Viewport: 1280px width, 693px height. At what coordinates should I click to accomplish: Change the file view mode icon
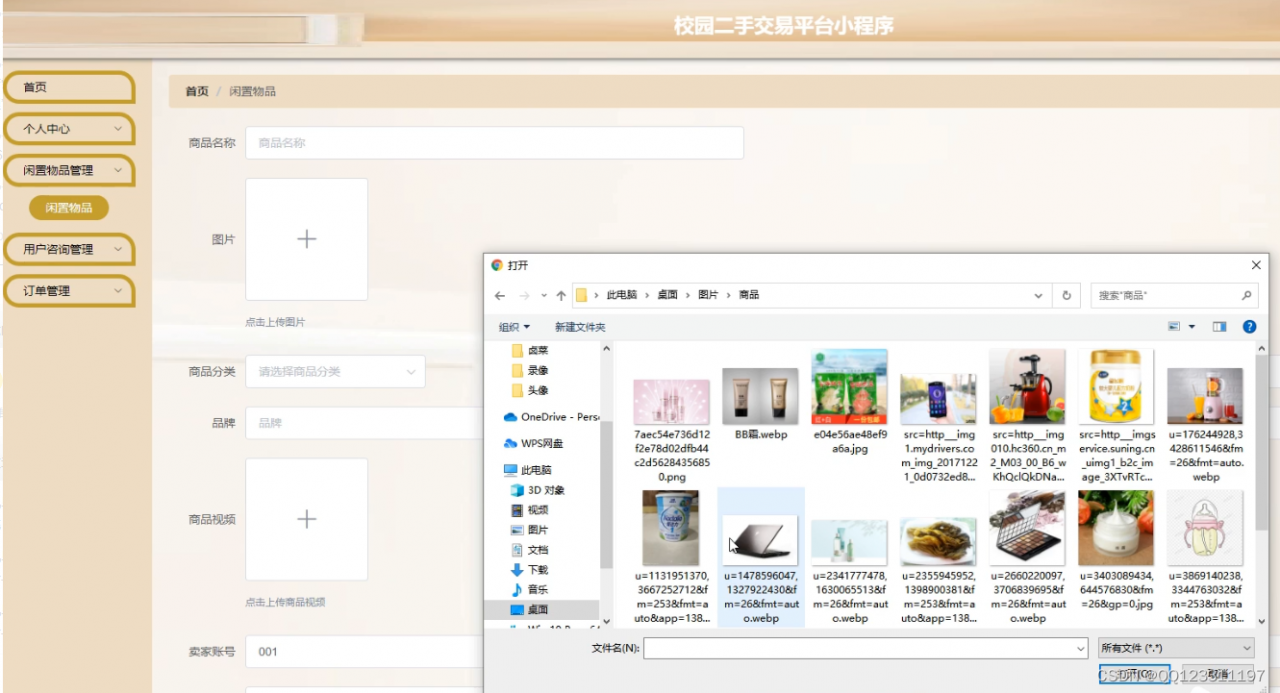tap(1174, 327)
